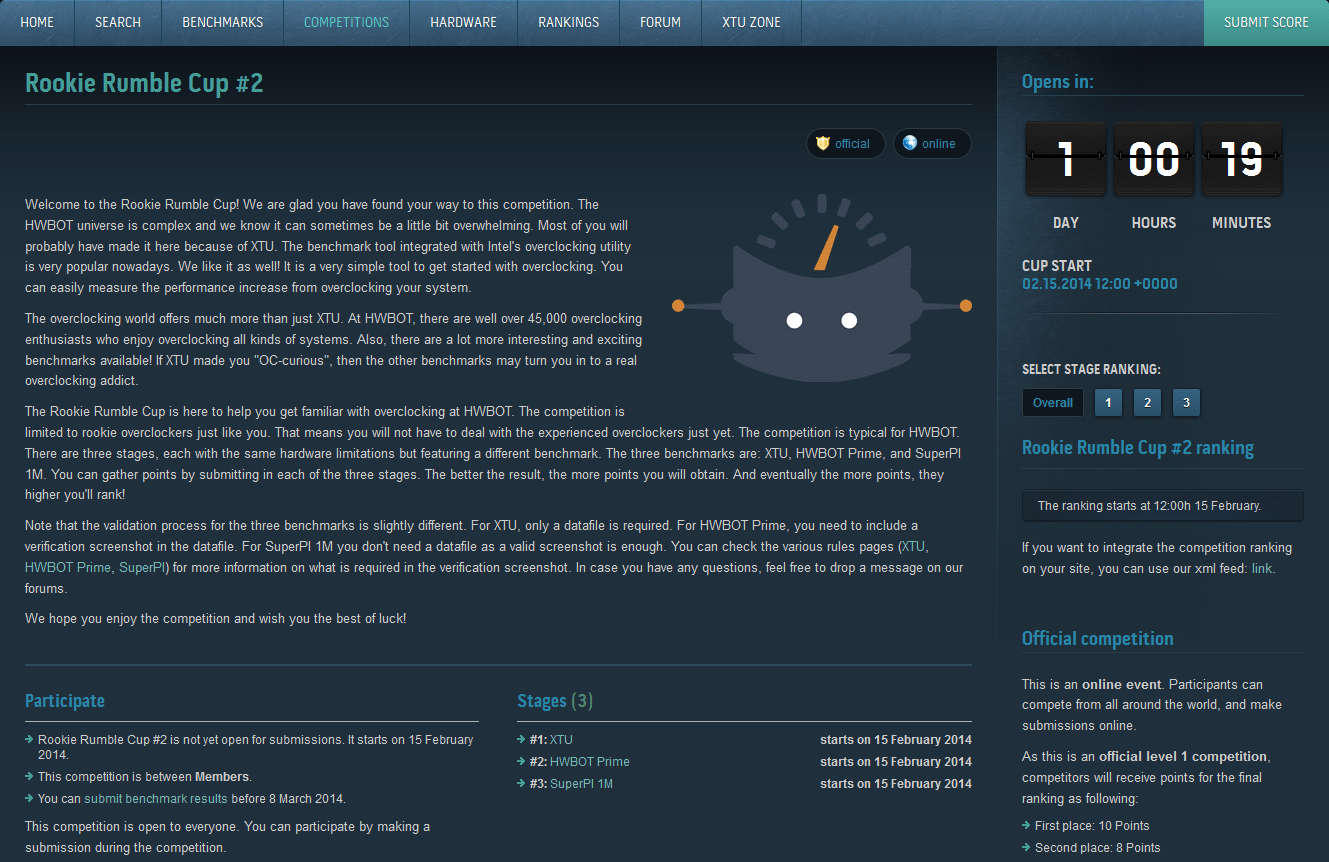Click the start date '02.15.2014 12:00 +0000'

pyautogui.click(x=1100, y=284)
